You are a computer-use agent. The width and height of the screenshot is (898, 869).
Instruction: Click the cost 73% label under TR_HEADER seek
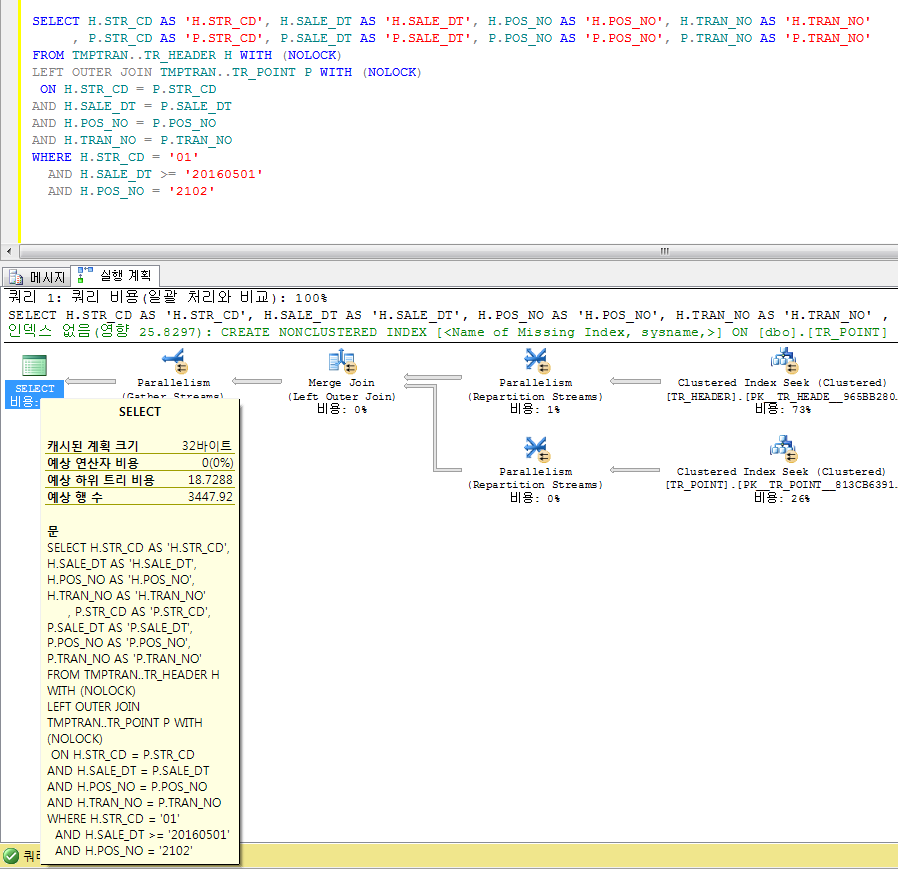(x=783, y=409)
